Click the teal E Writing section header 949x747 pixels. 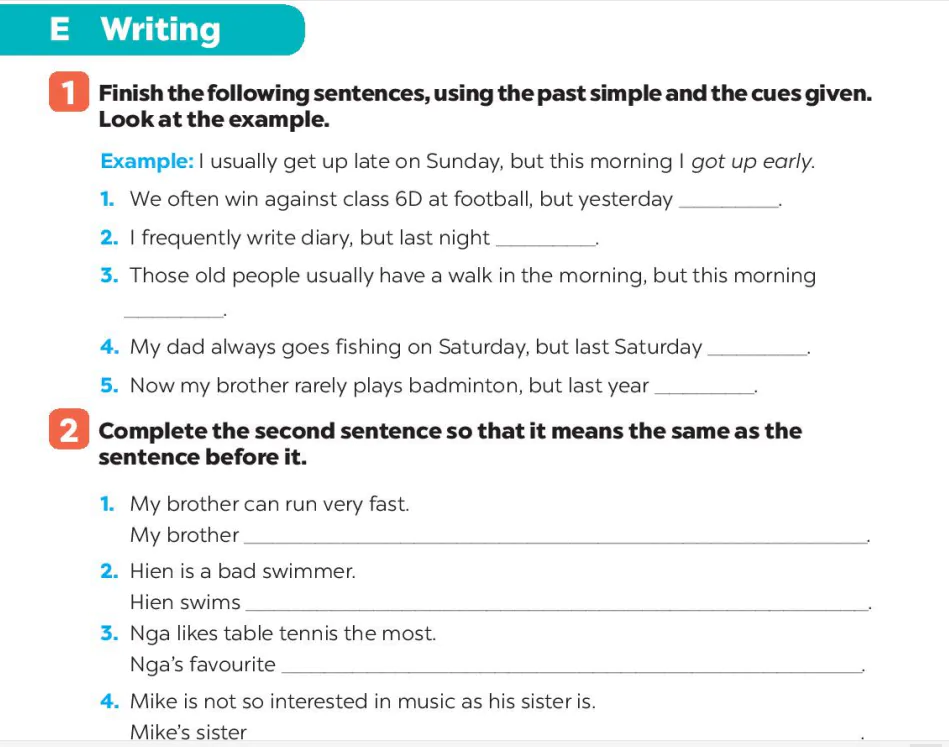pyautogui.click(x=152, y=30)
